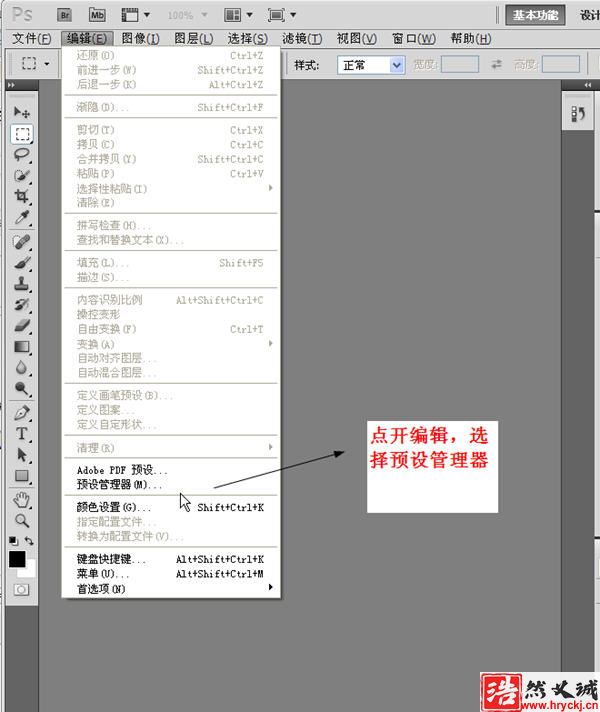Select the Eyedropper tool
This screenshot has width=600, height=712.
click(x=21, y=217)
